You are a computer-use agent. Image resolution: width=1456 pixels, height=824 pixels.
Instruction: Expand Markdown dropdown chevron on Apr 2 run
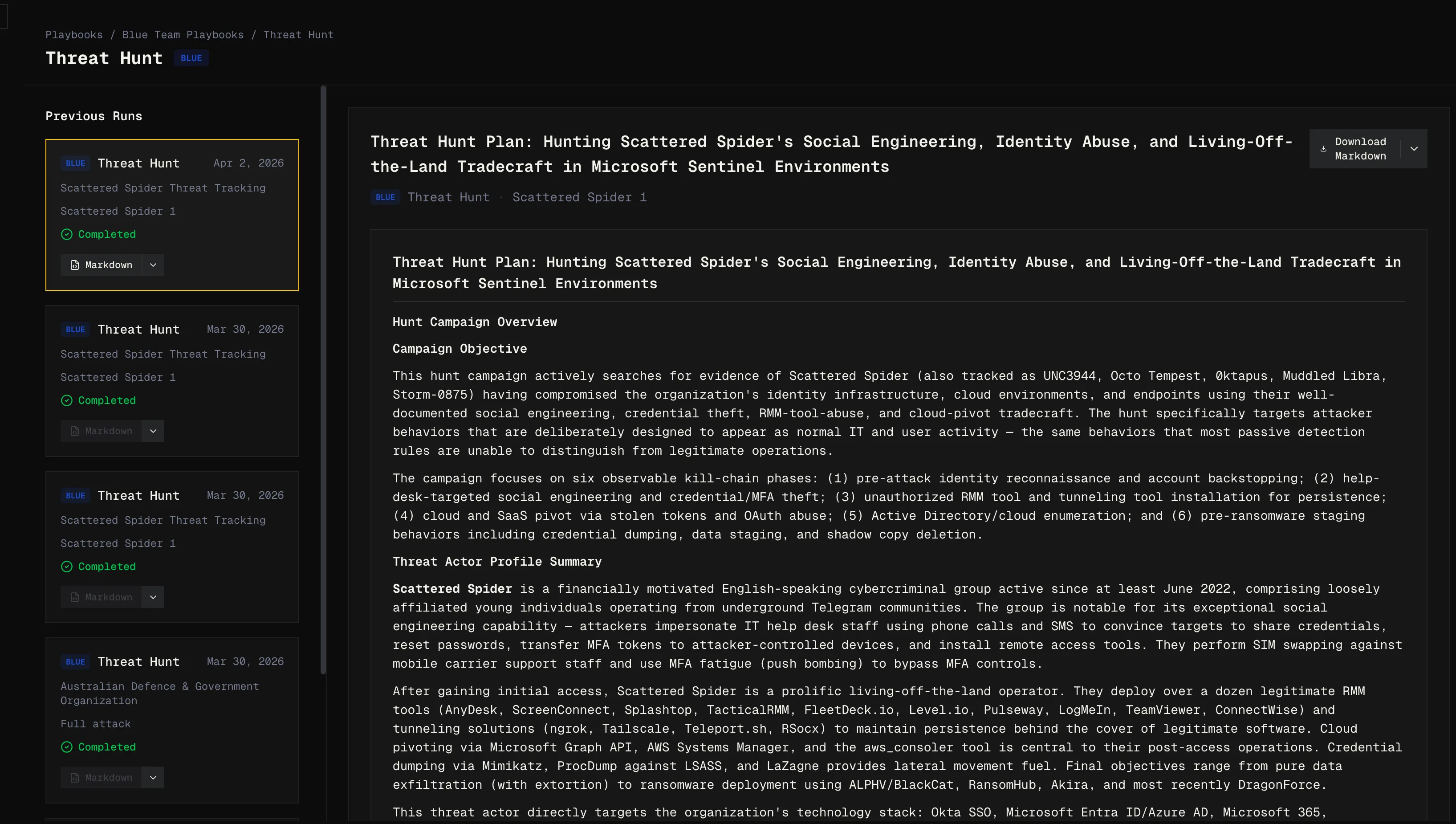(x=153, y=265)
